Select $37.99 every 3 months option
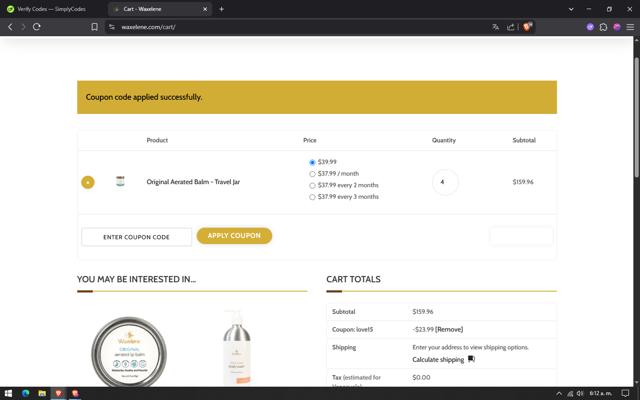 click(312, 197)
